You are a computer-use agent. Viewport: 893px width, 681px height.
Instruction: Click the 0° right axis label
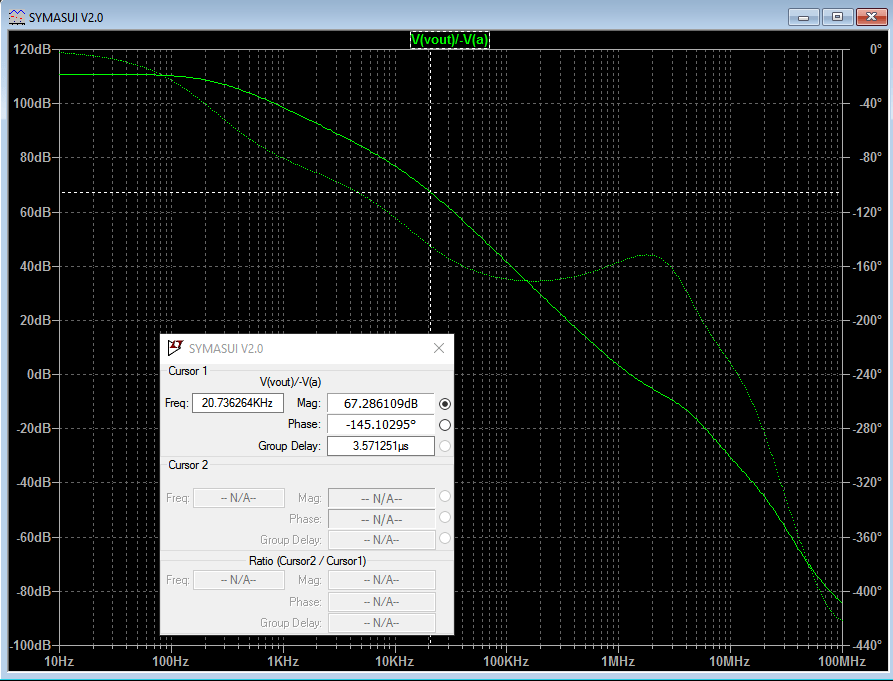875,50
